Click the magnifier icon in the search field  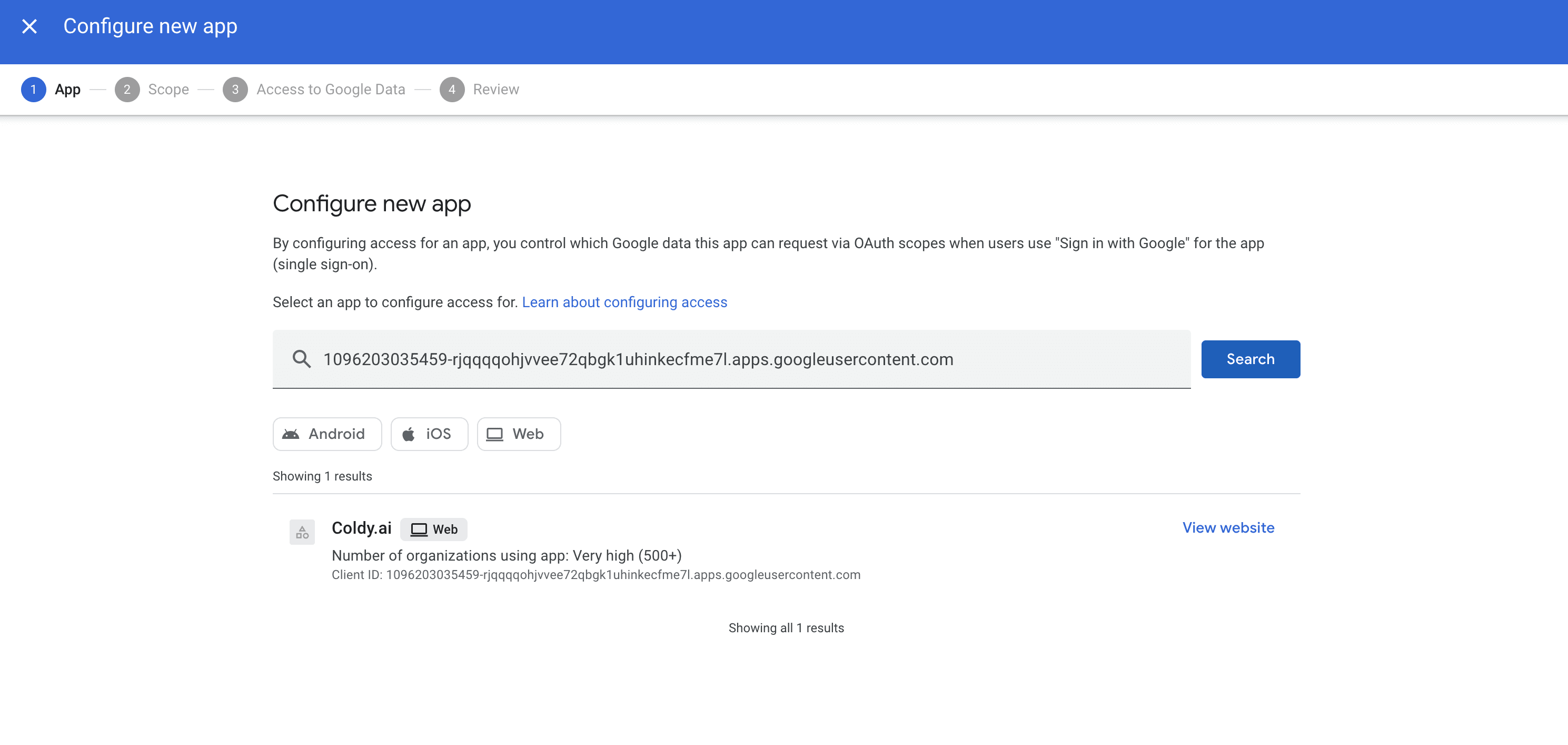301,359
